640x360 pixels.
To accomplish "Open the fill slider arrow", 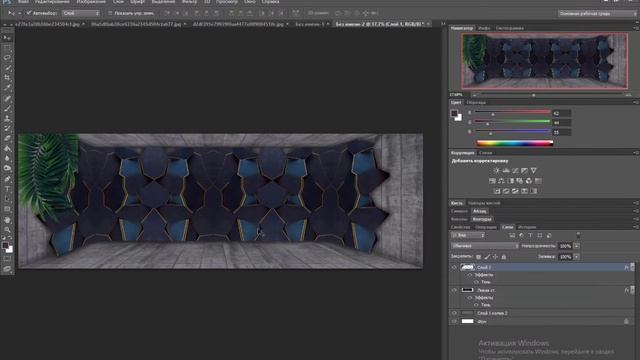I will (577, 257).
